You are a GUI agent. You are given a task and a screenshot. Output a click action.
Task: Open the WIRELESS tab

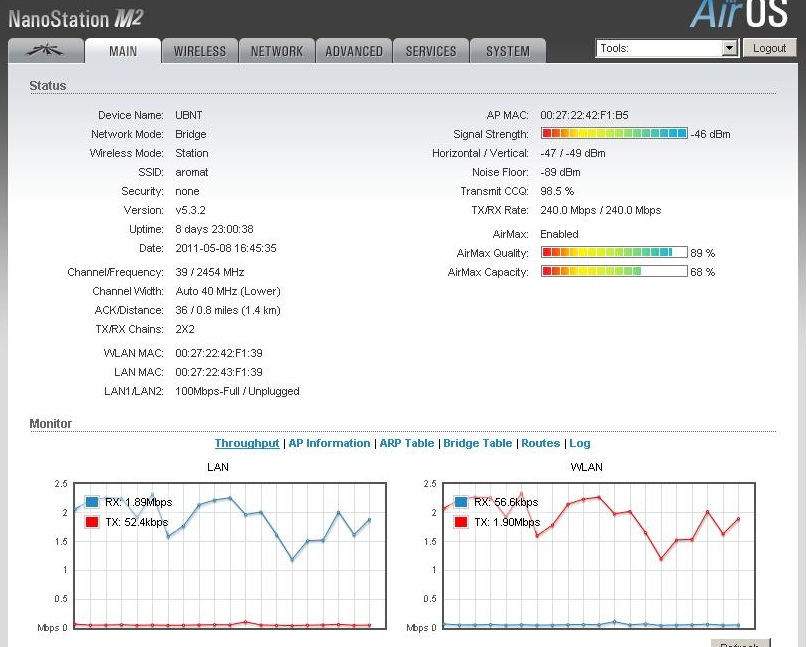200,51
